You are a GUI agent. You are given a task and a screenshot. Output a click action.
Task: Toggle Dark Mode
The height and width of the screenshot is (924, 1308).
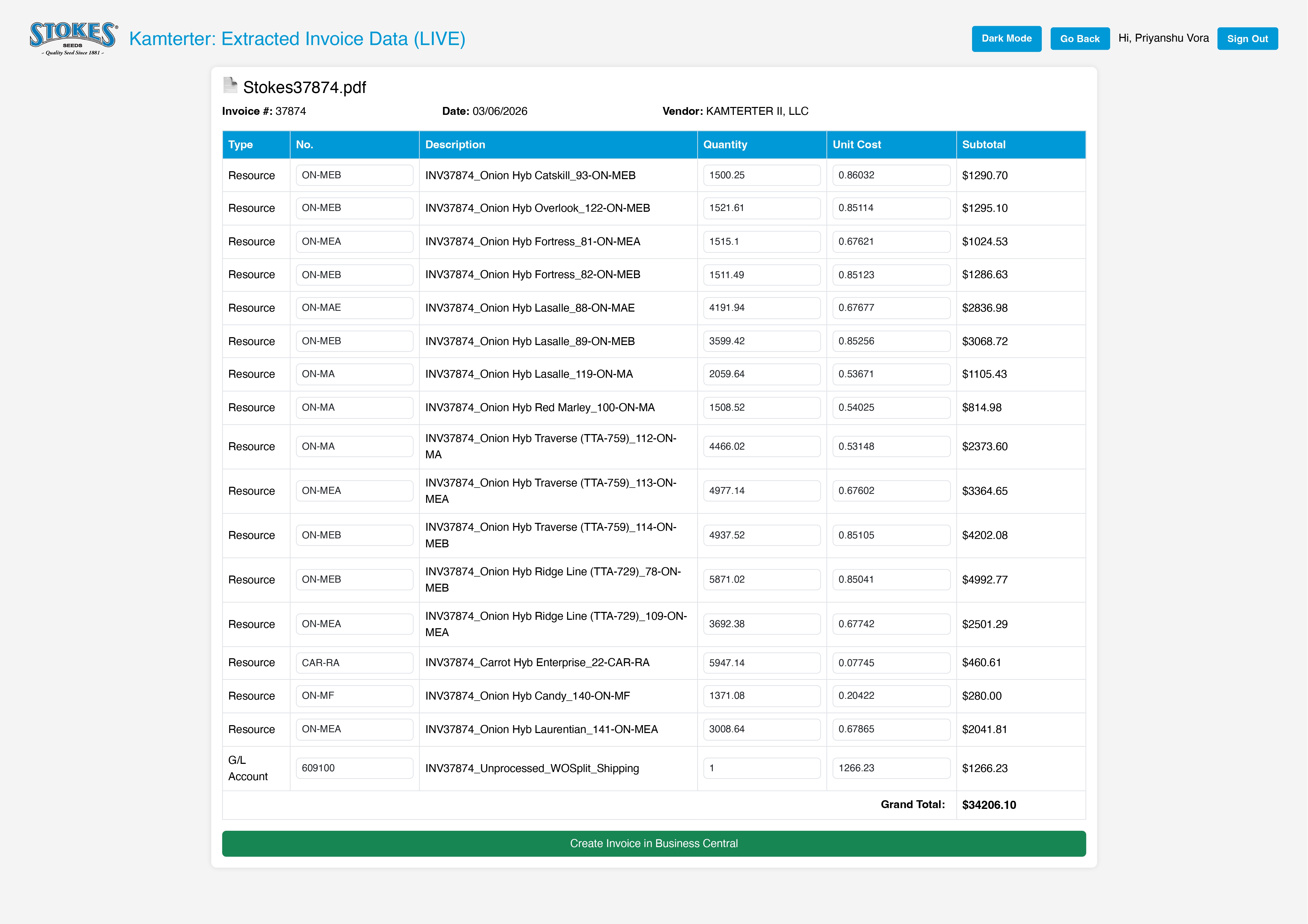1006,39
